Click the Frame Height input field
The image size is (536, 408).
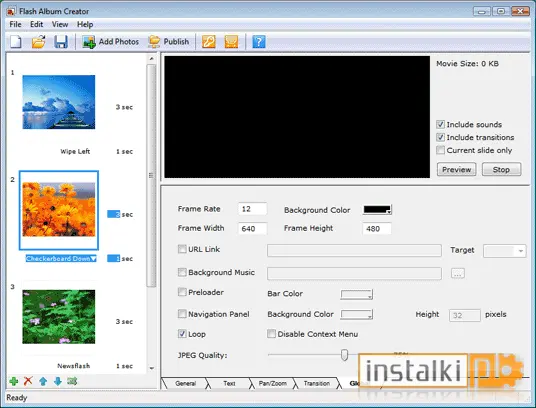click(377, 228)
